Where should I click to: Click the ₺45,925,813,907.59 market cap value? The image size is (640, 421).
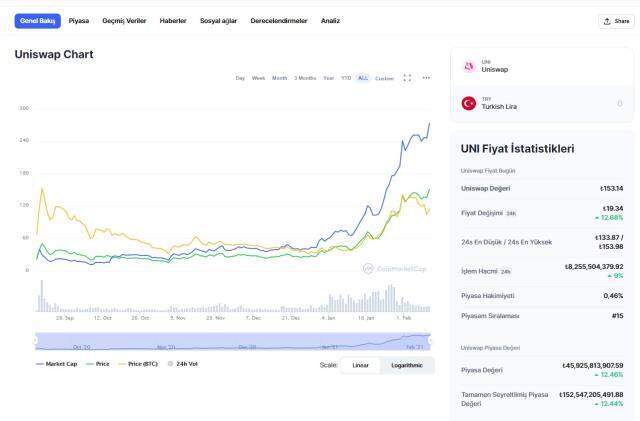pos(593,365)
